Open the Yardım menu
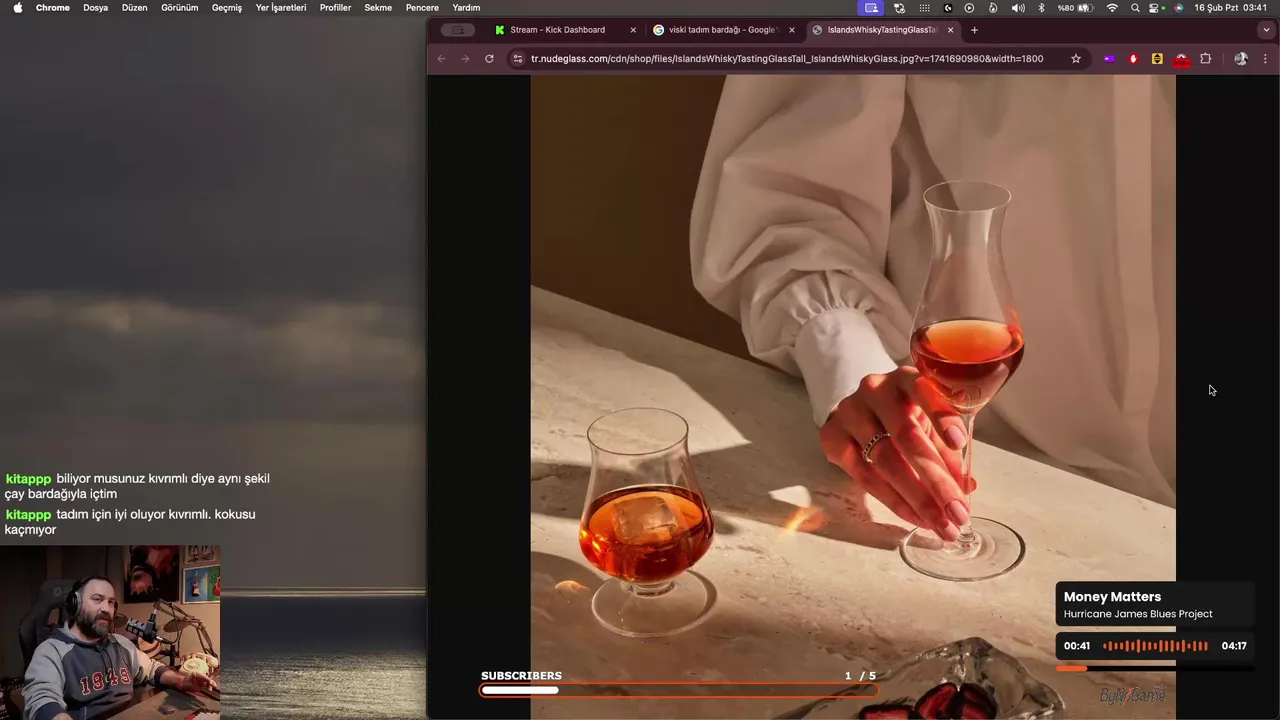Viewport: 1280px width, 720px height. tap(466, 7)
